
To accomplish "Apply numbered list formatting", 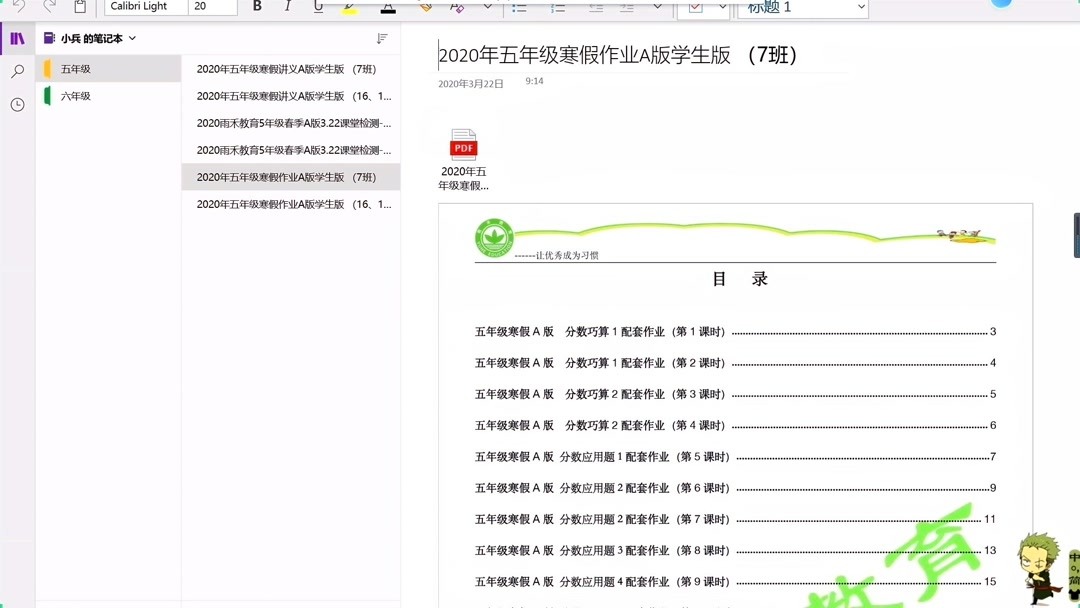I will (558, 6).
